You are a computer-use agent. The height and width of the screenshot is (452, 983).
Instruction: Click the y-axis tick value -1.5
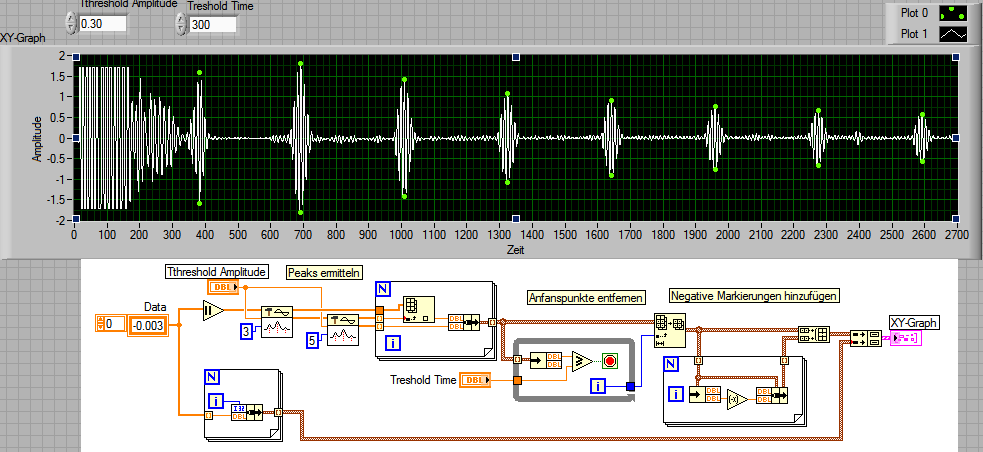(56, 200)
